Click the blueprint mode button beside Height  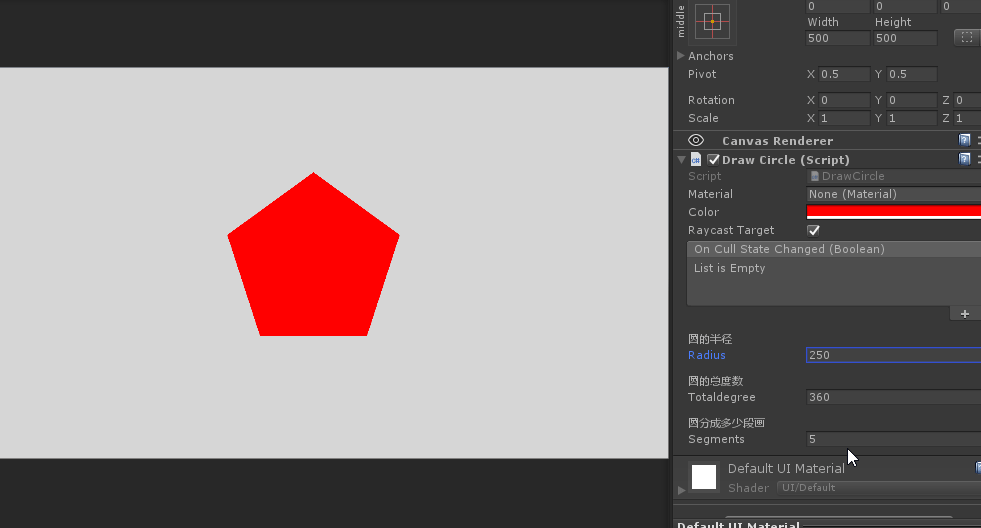967,38
